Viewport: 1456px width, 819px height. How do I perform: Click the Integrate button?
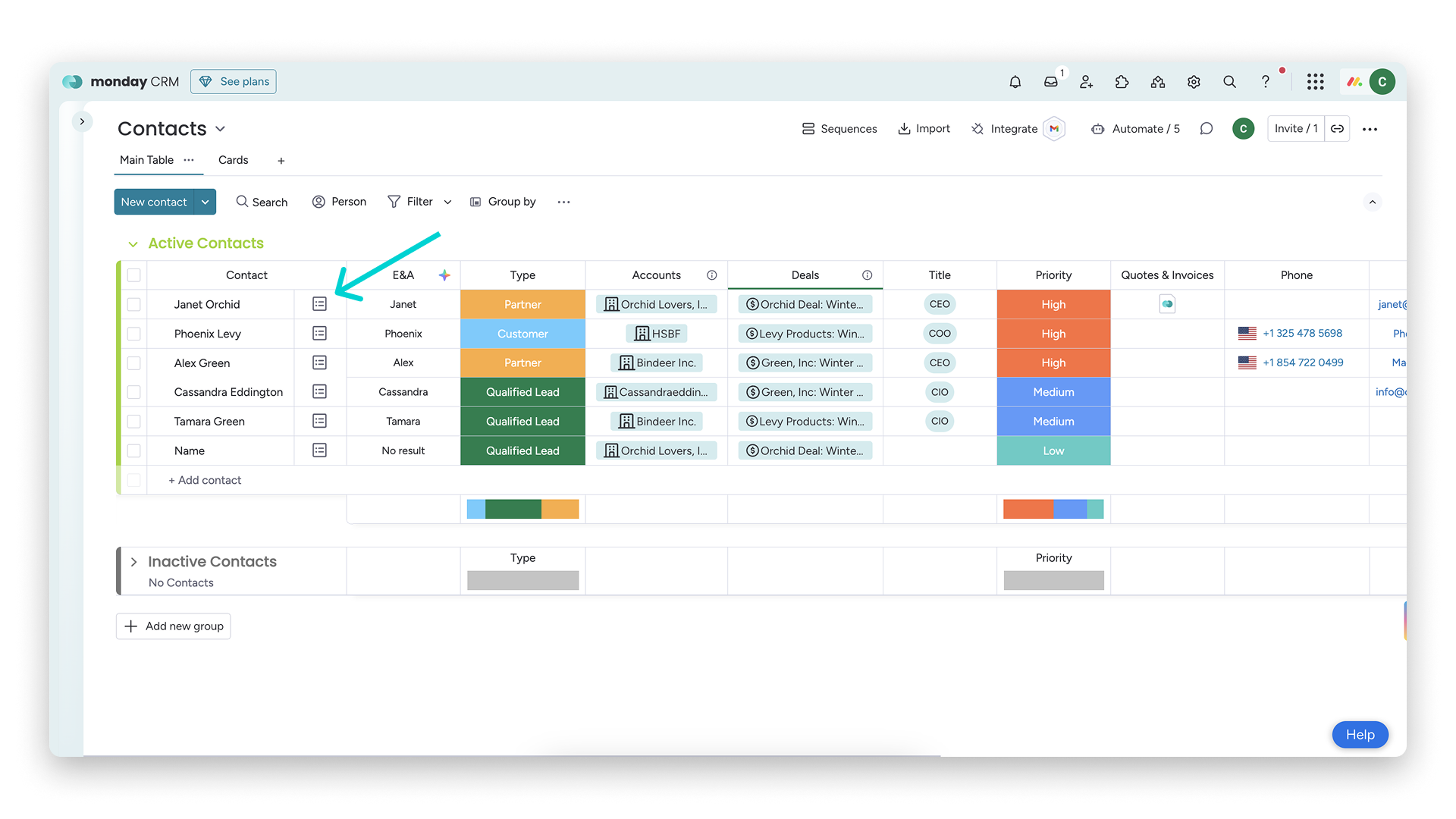pyautogui.click(x=1004, y=129)
